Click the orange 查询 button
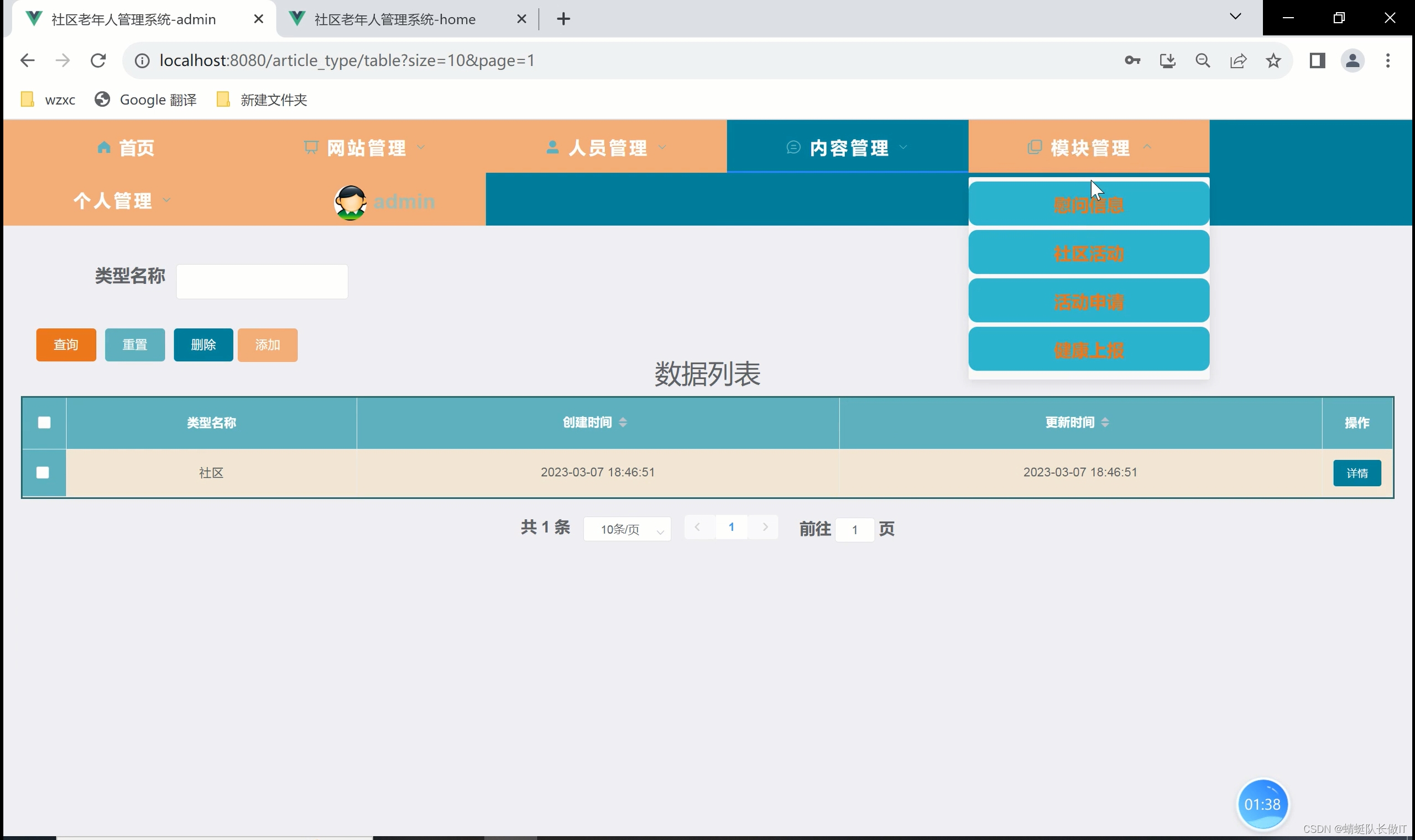The width and height of the screenshot is (1415, 840). click(66, 345)
